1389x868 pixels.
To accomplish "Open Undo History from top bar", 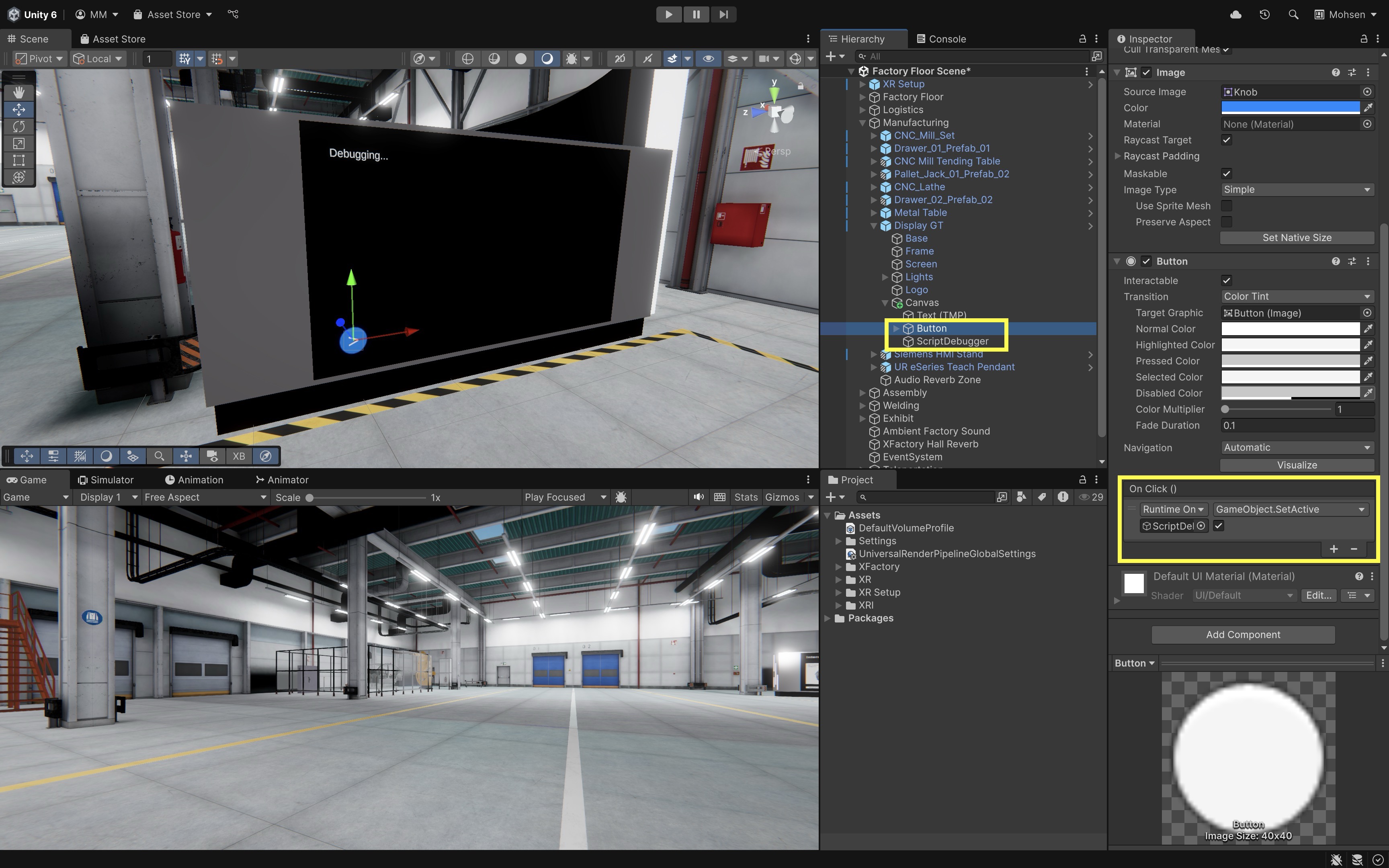I will coord(1264,14).
